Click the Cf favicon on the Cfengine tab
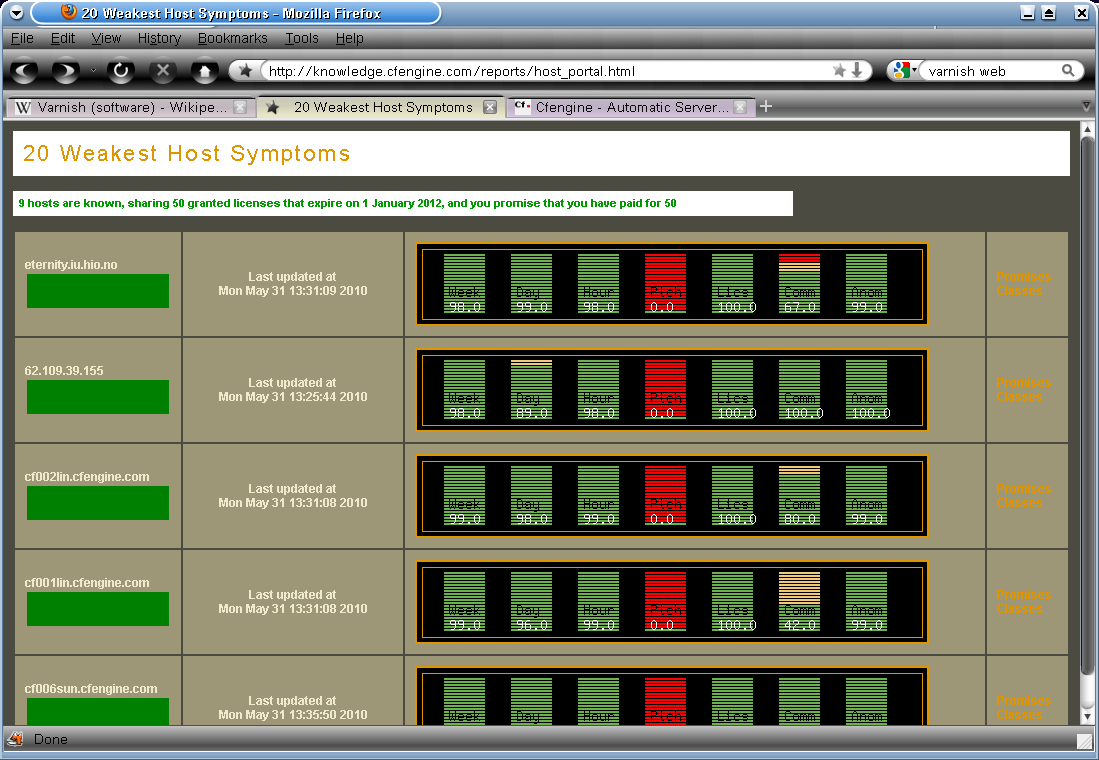The width and height of the screenshot is (1099, 760). [x=522, y=107]
